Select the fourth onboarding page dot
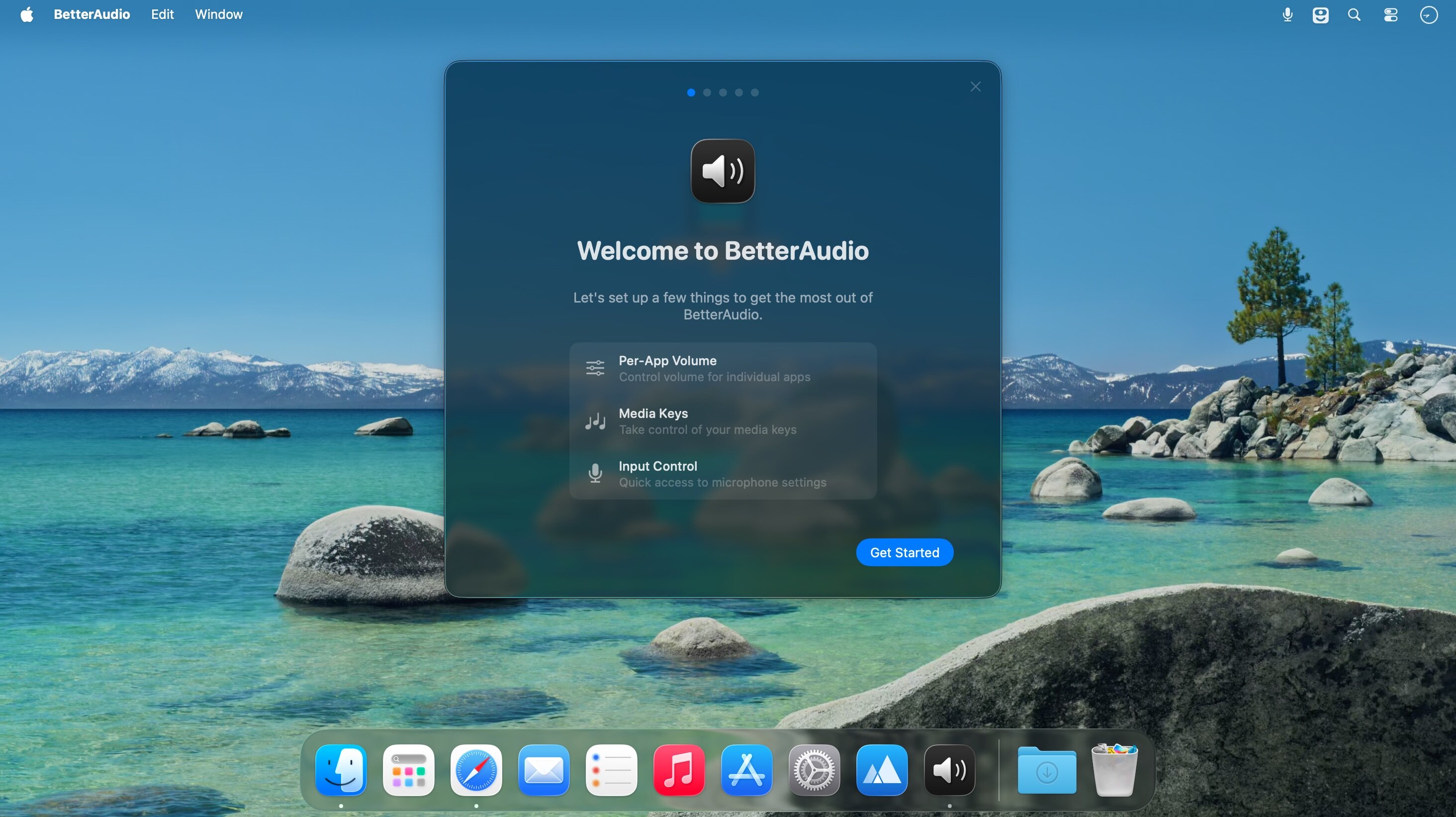The image size is (1456, 817). click(x=739, y=93)
